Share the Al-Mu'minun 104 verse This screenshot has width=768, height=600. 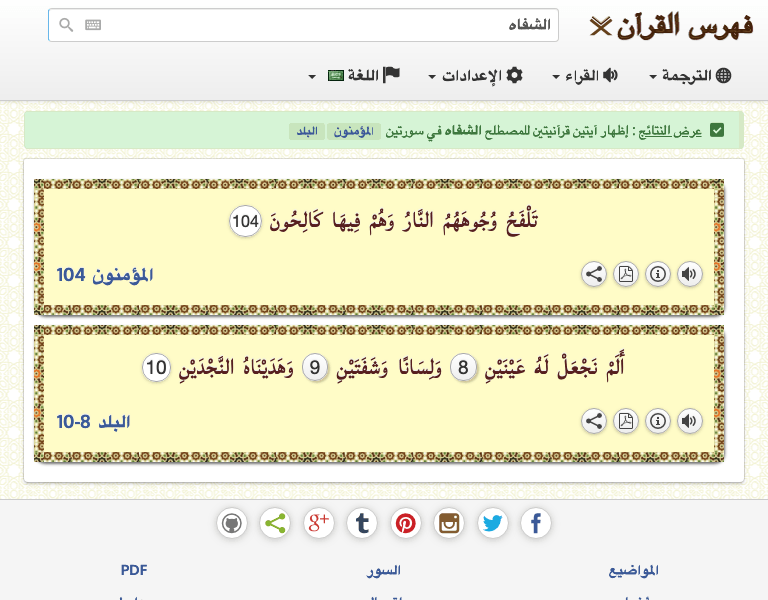(594, 274)
